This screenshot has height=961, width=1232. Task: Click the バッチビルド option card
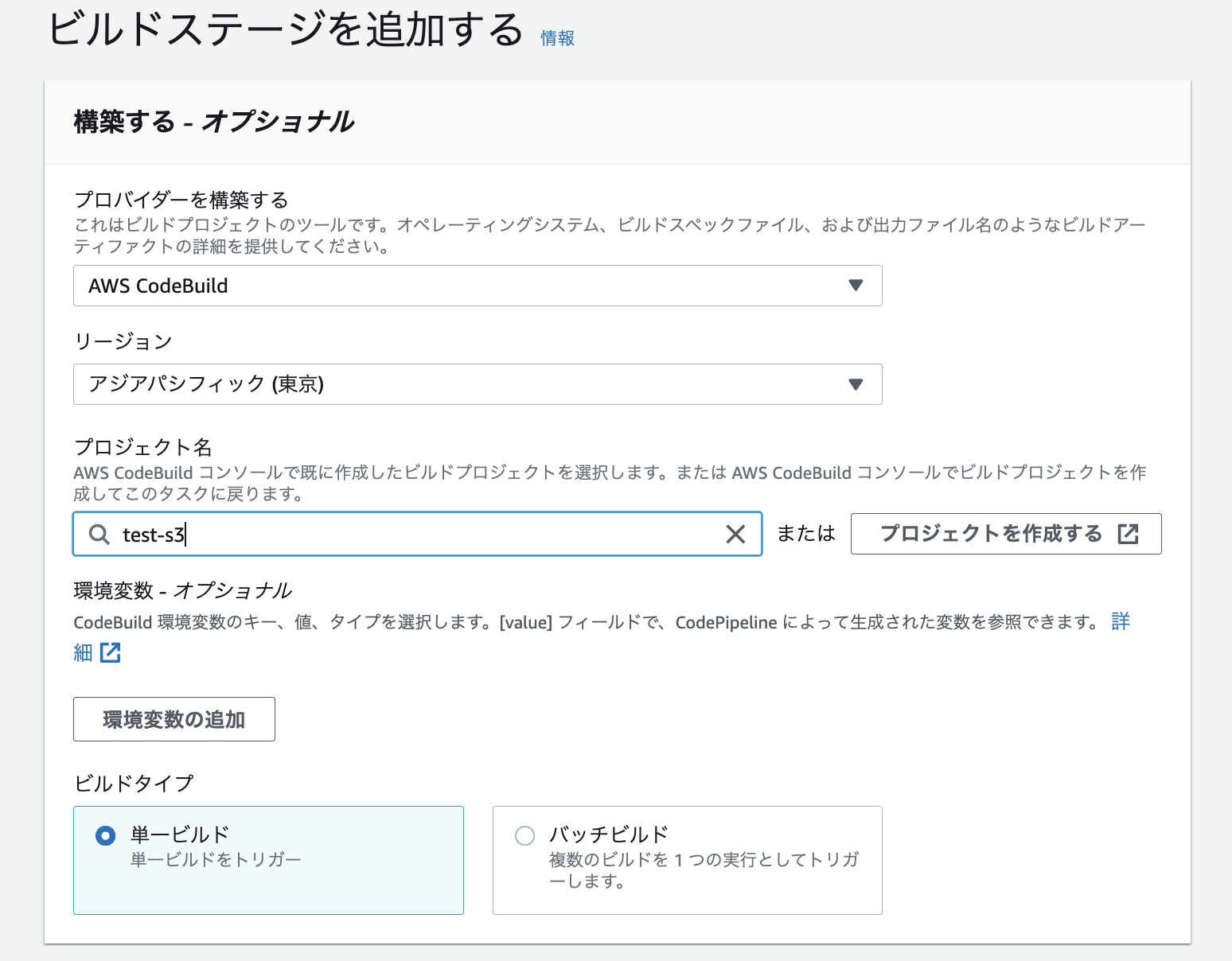coord(687,859)
